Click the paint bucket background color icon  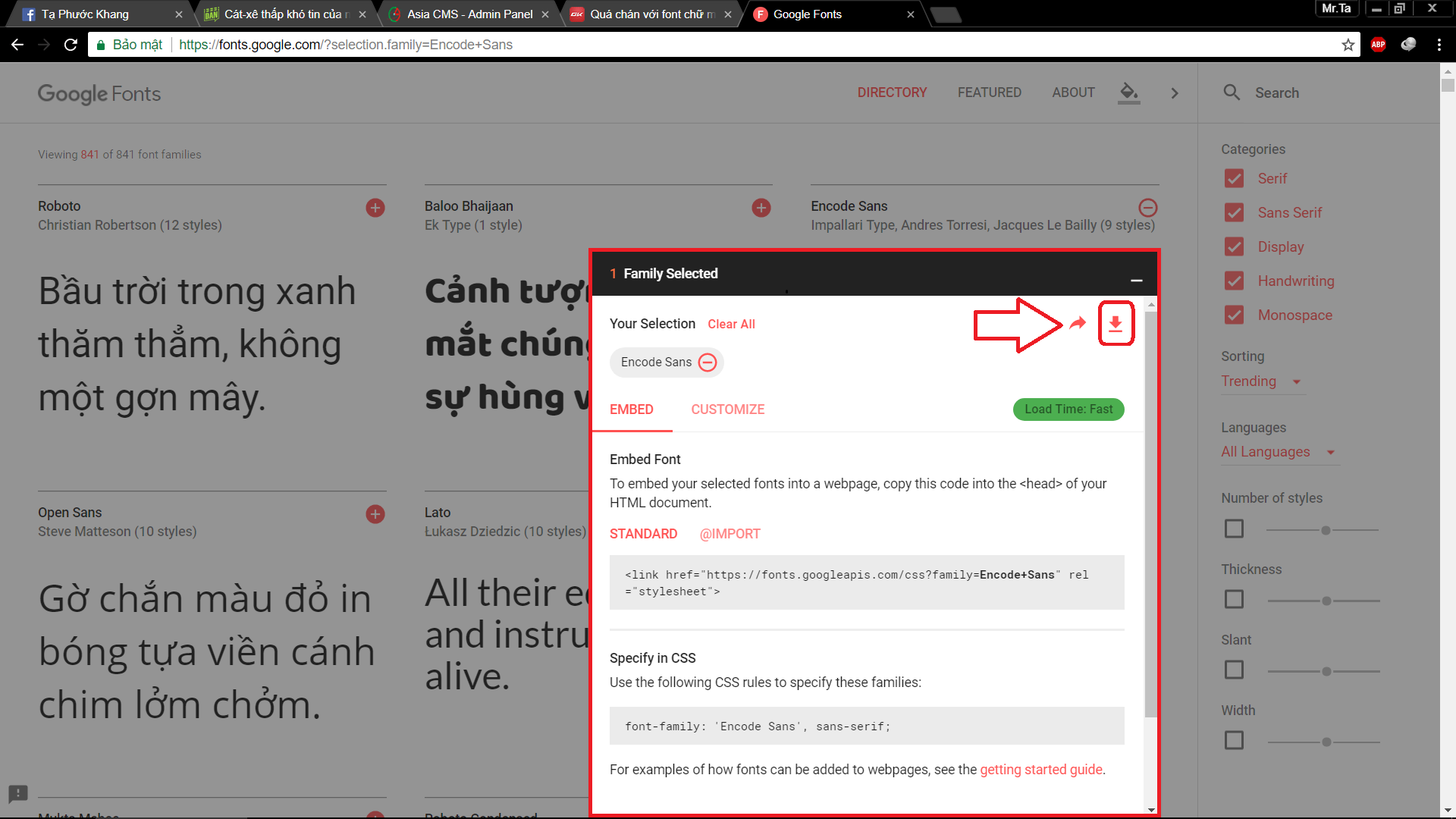tap(1128, 93)
